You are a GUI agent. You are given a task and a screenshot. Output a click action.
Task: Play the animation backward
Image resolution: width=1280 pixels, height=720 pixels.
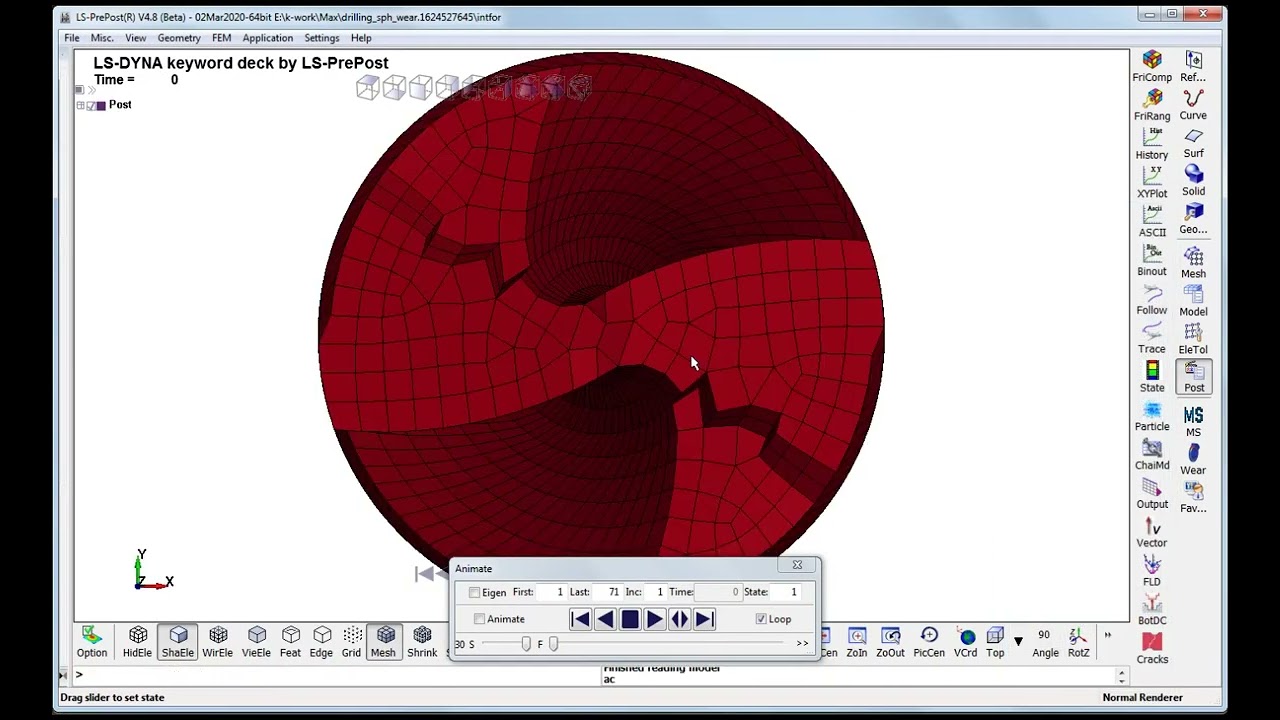605,620
